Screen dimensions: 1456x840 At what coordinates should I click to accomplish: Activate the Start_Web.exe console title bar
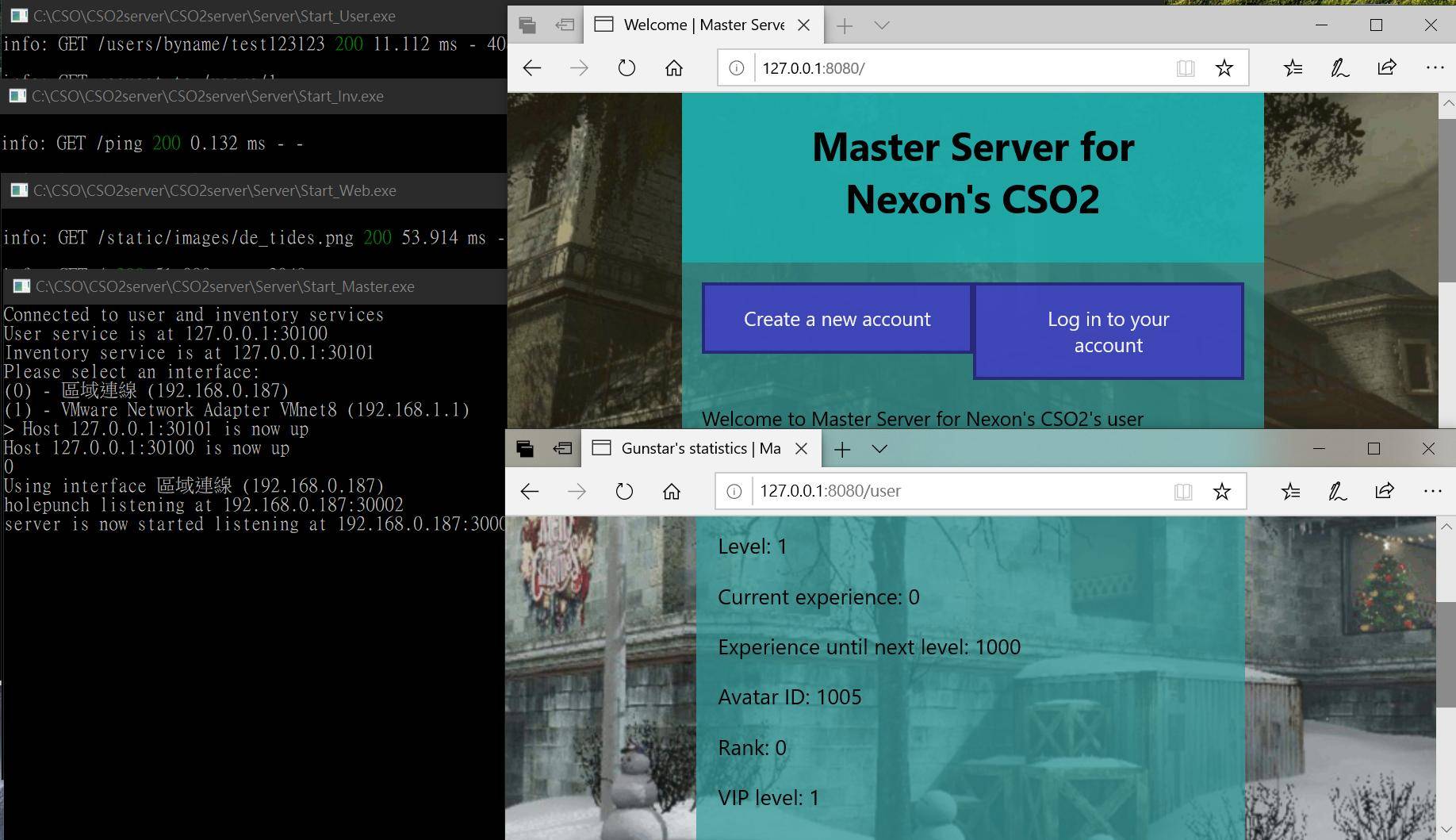[x=254, y=190]
